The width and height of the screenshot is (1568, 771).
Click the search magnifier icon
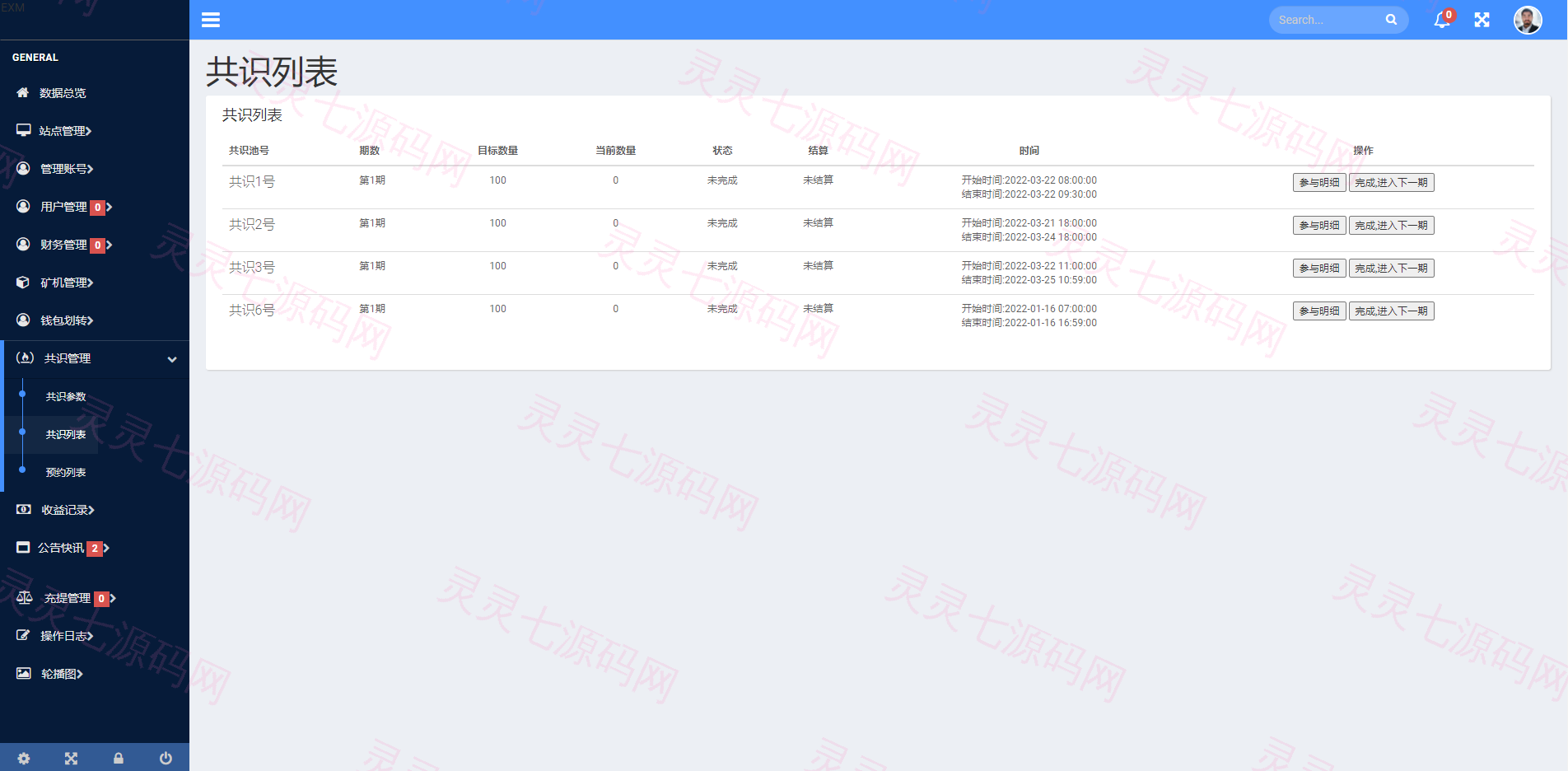[1391, 20]
